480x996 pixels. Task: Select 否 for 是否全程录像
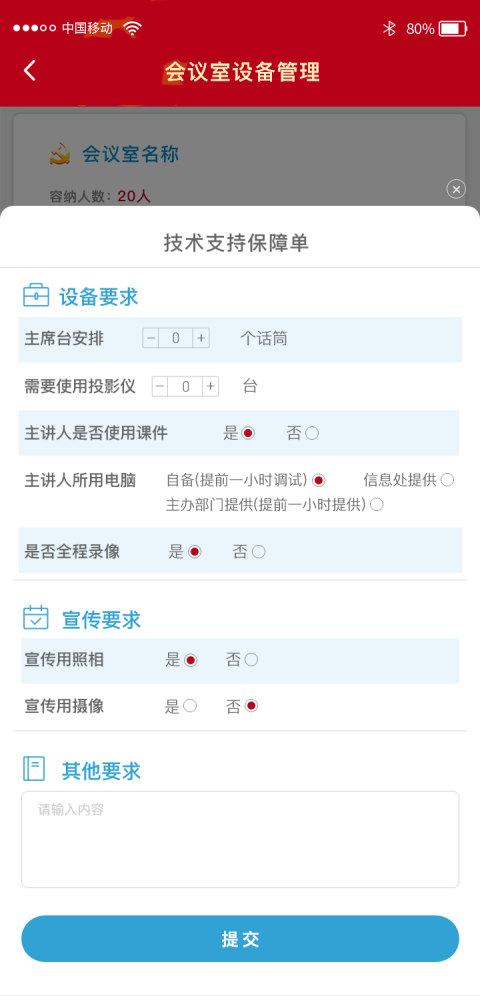[258, 552]
